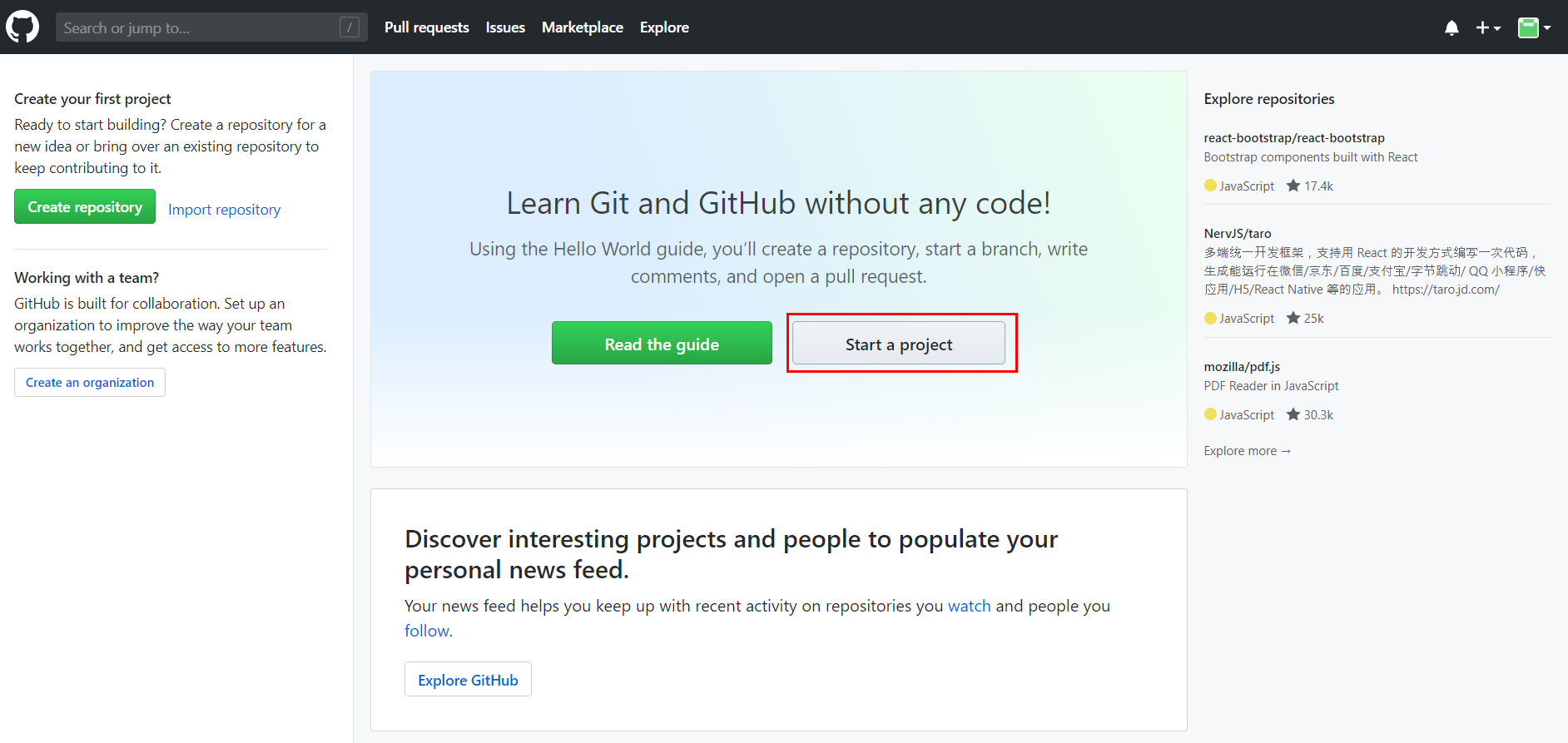Click the 25k star count for NervJS/taro
This screenshot has width=1568, height=743.
click(x=1305, y=318)
